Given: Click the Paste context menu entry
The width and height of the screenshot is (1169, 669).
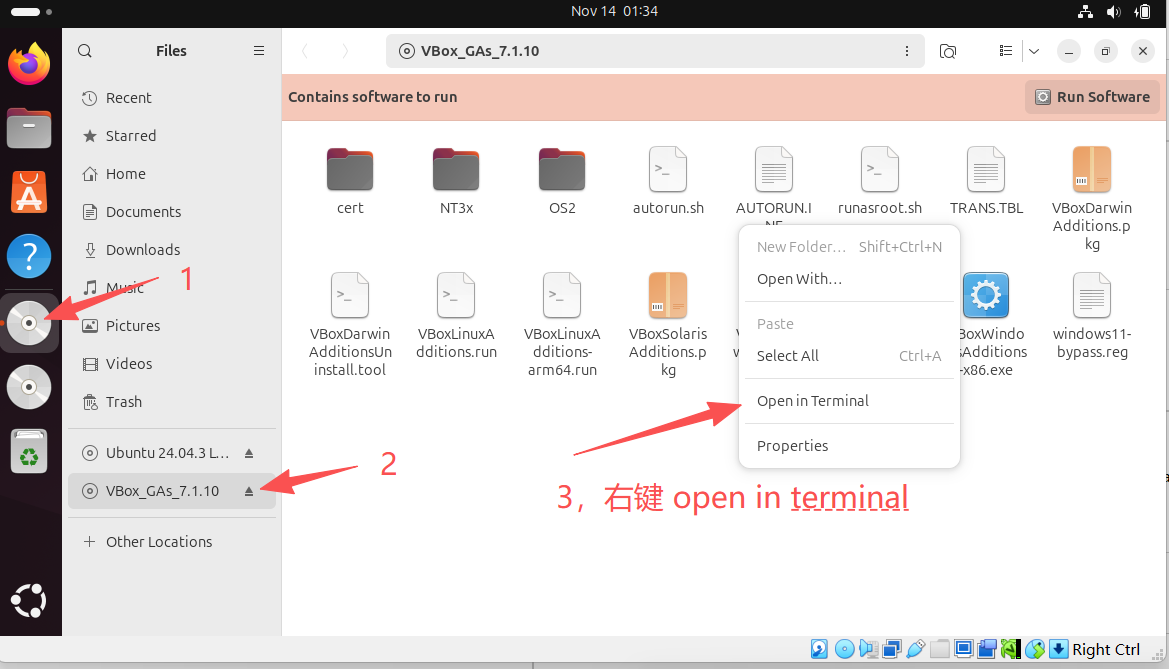Looking at the screenshot, I should (x=849, y=324).
